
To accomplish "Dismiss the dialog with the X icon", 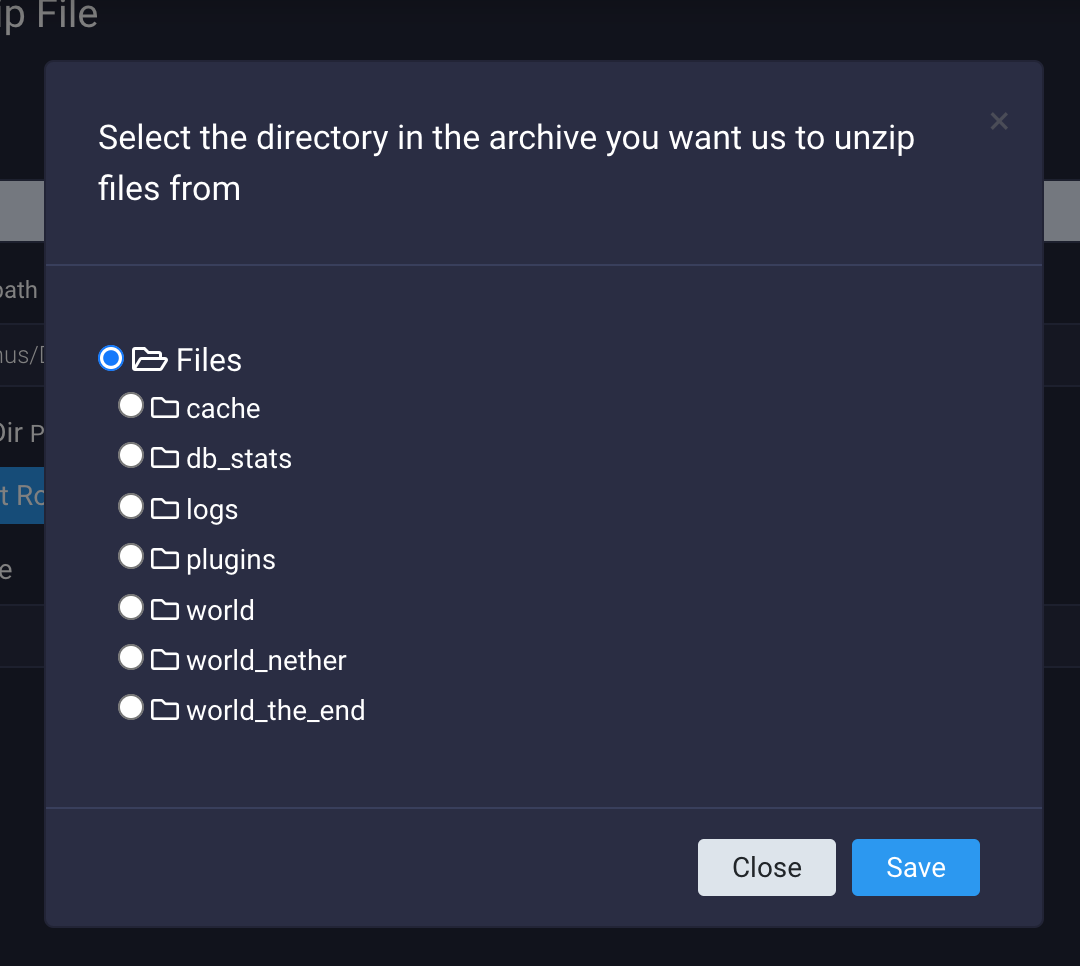I will 998,122.
